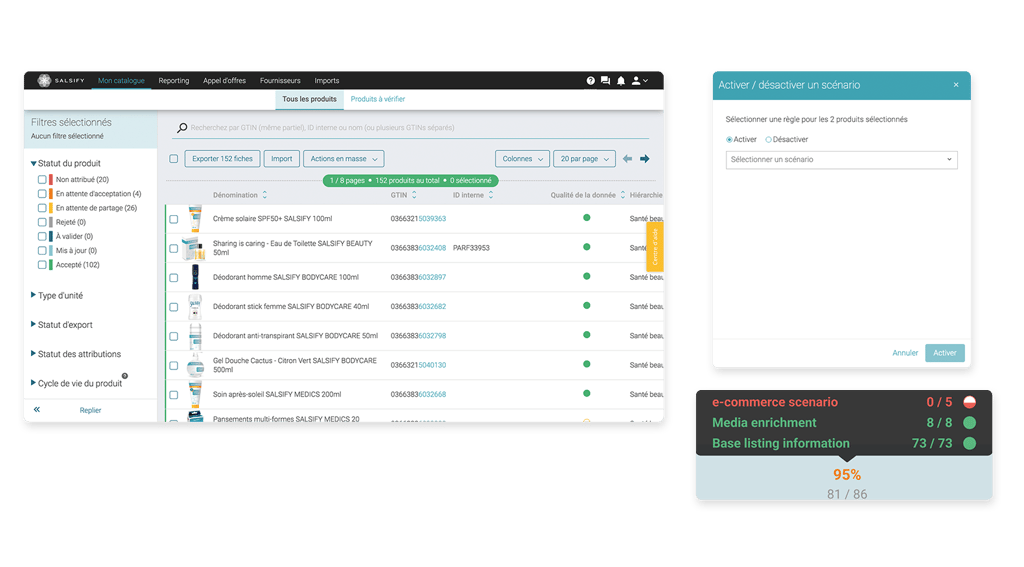The width and height of the screenshot is (1024, 567).
Task: Click the info badge on Cycle de vie
Action: pos(125,376)
